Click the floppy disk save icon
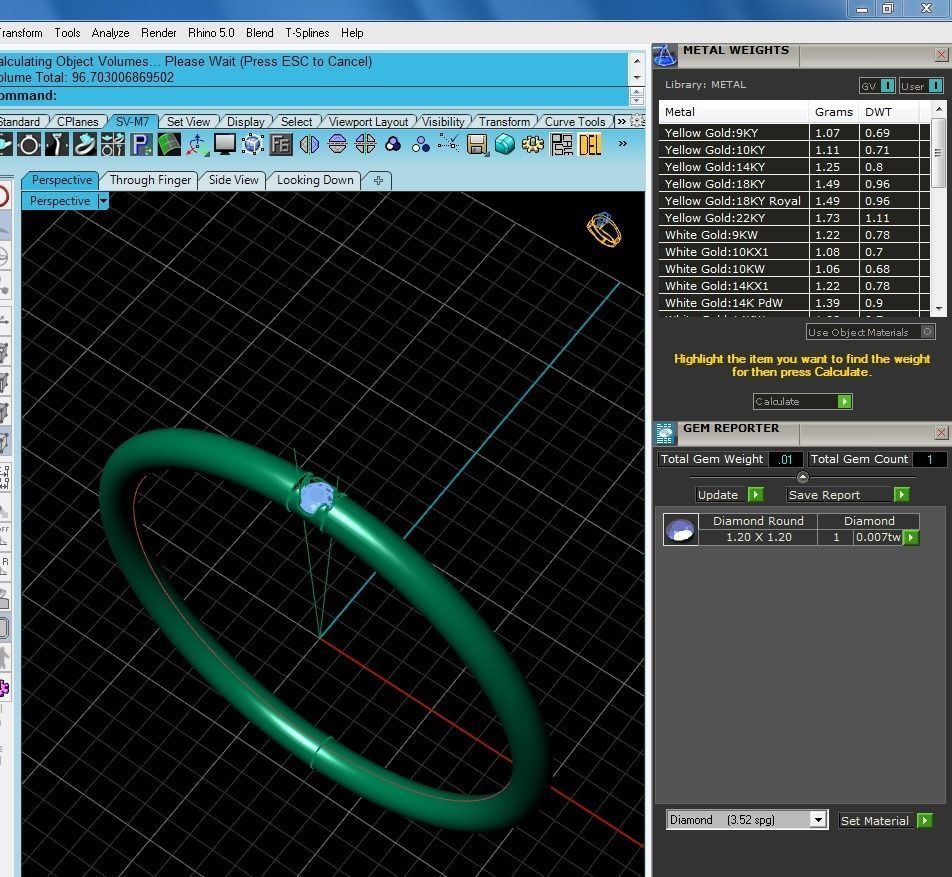The image size is (952, 877). pyautogui.click(x=477, y=145)
